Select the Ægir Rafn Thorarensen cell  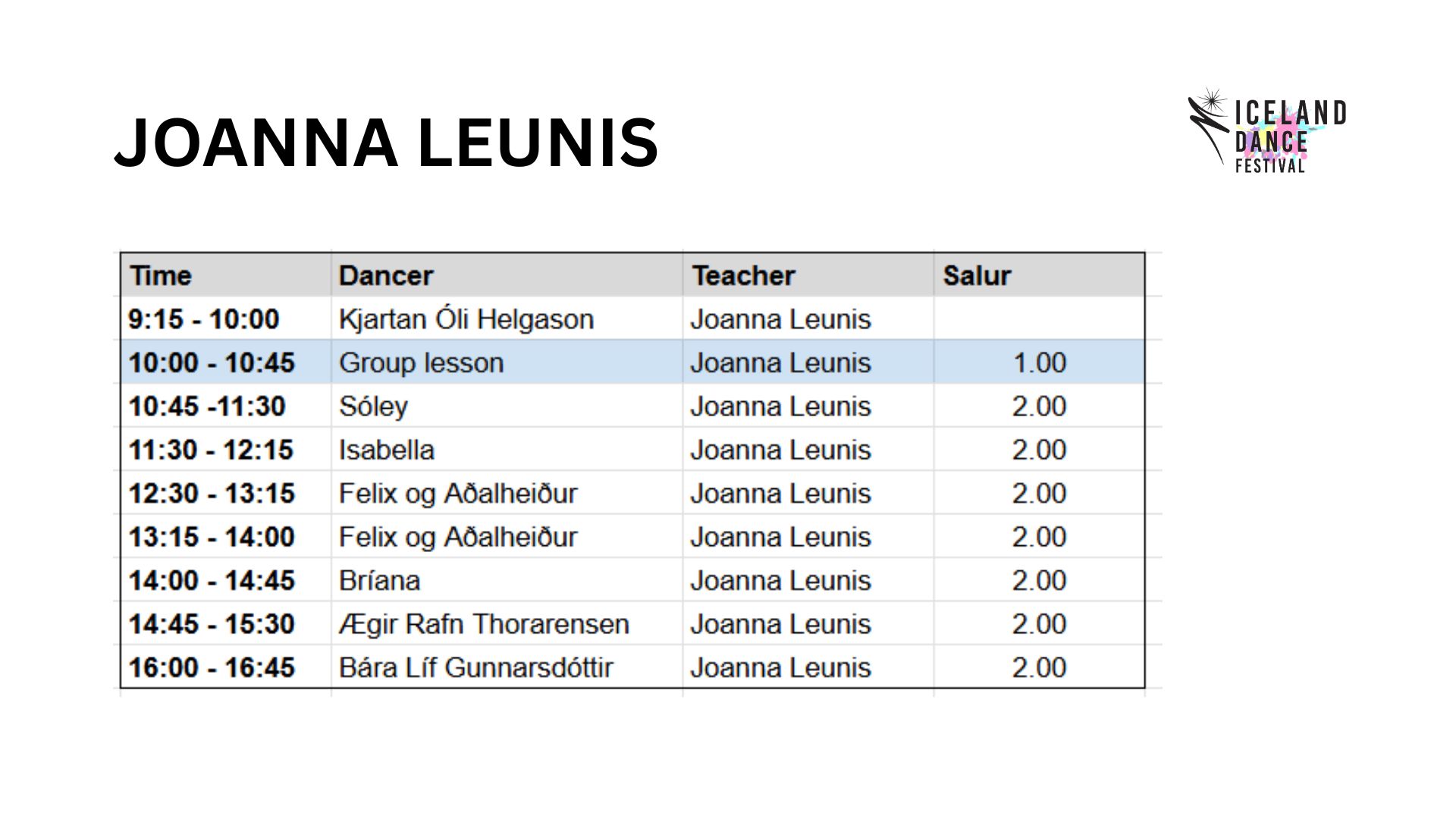pyautogui.click(x=507, y=624)
